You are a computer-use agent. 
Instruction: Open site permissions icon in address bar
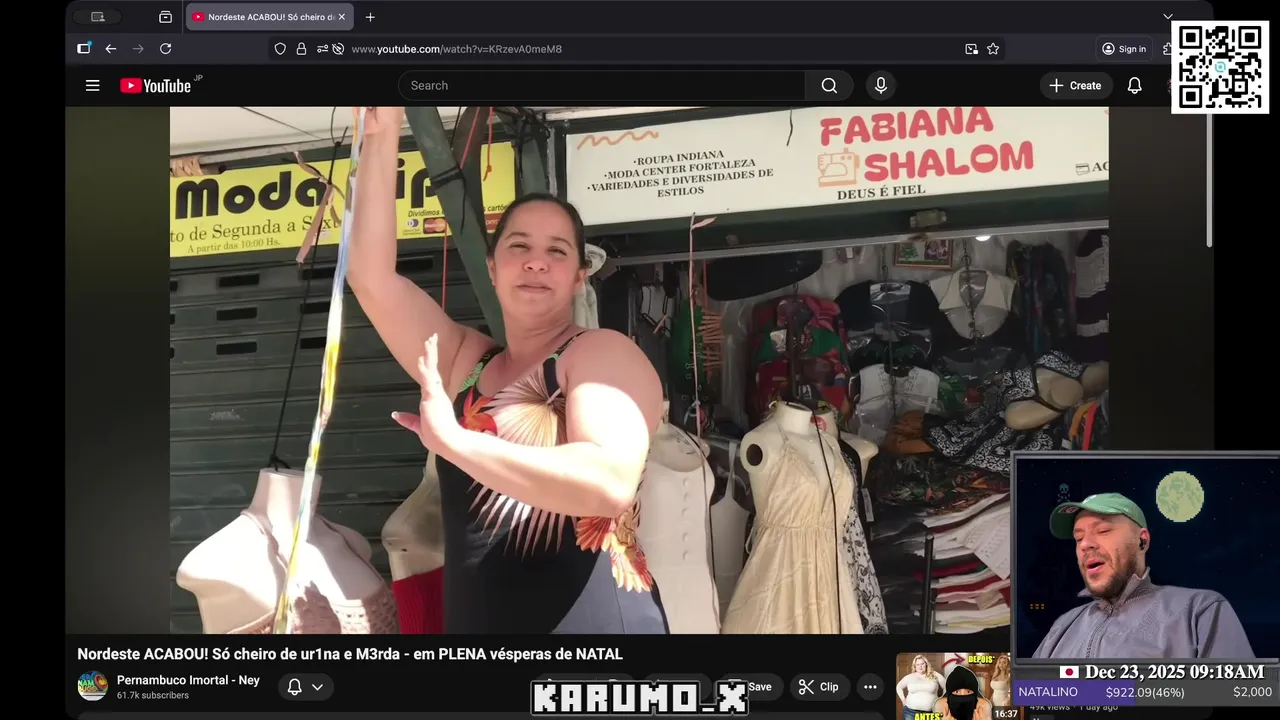pyautogui.click(x=322, y=49)
